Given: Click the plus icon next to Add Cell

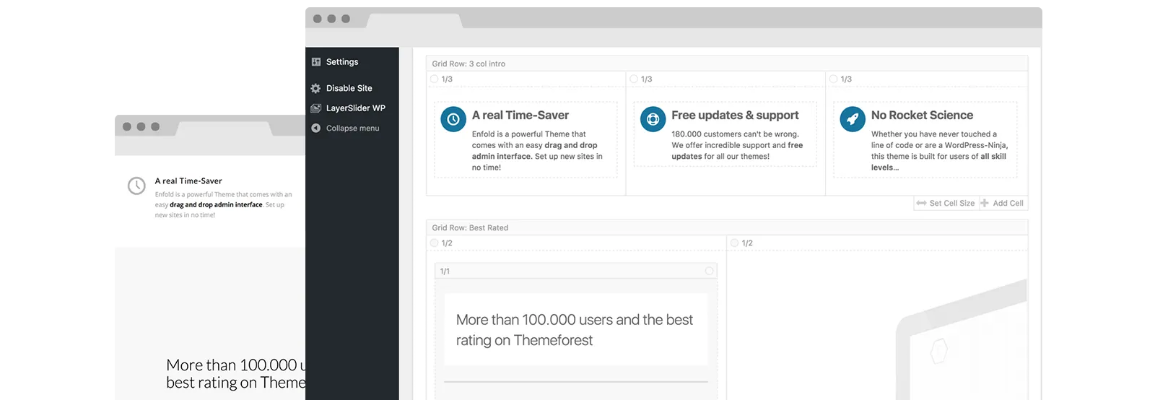Looking at the screenshot, I should coord(984,203).
